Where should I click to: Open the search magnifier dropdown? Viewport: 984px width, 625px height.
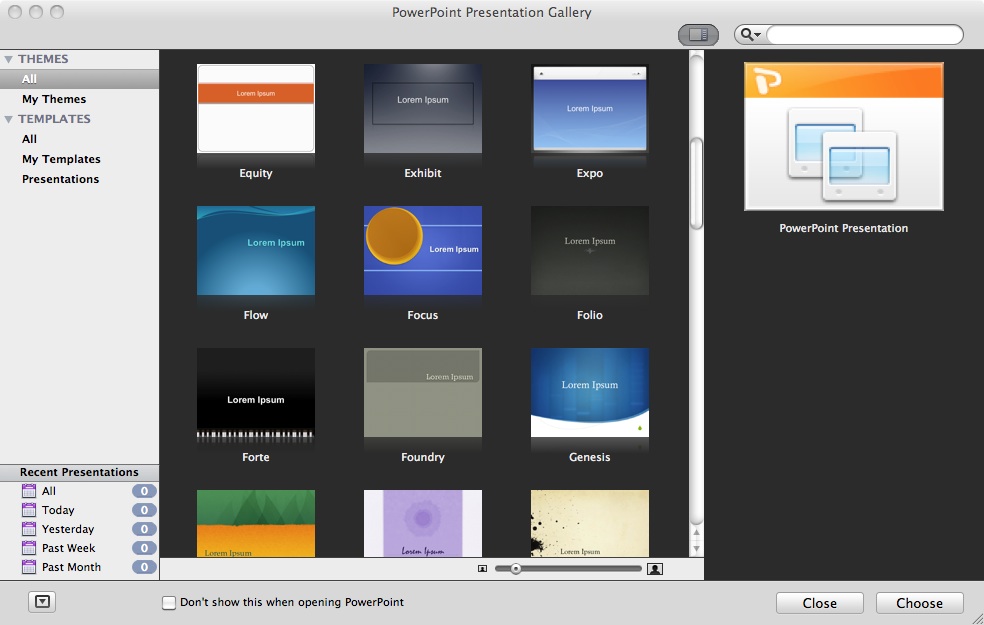[x=750, y=35]
